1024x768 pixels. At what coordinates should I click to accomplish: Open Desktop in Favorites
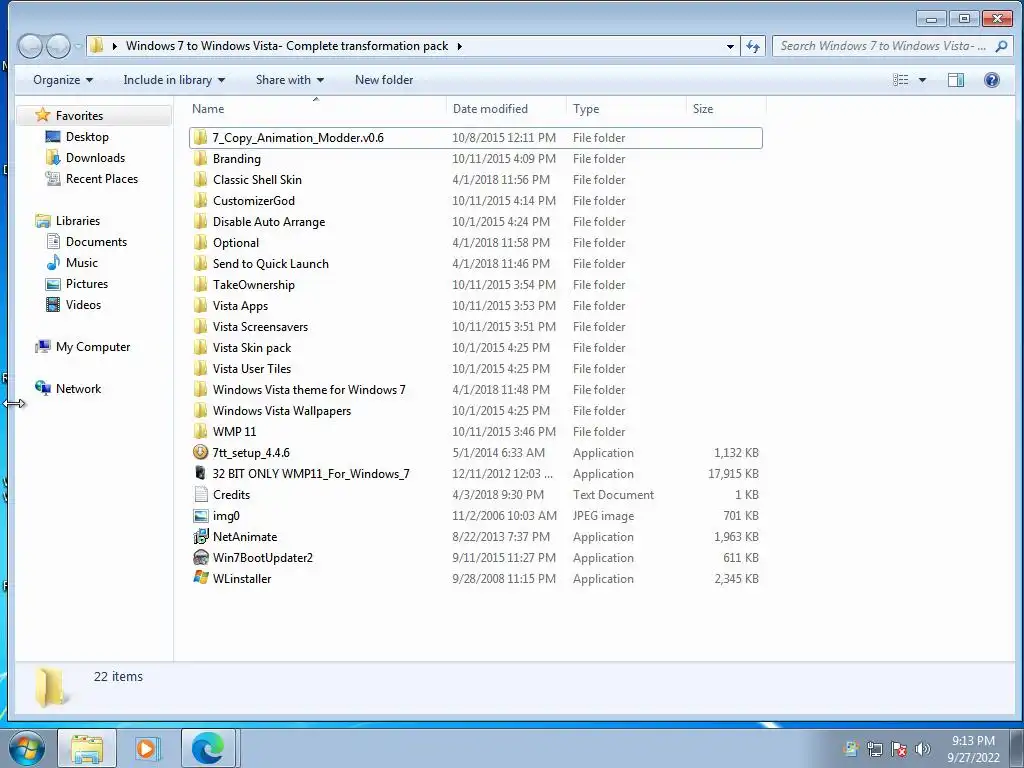(x=87, y=136)
